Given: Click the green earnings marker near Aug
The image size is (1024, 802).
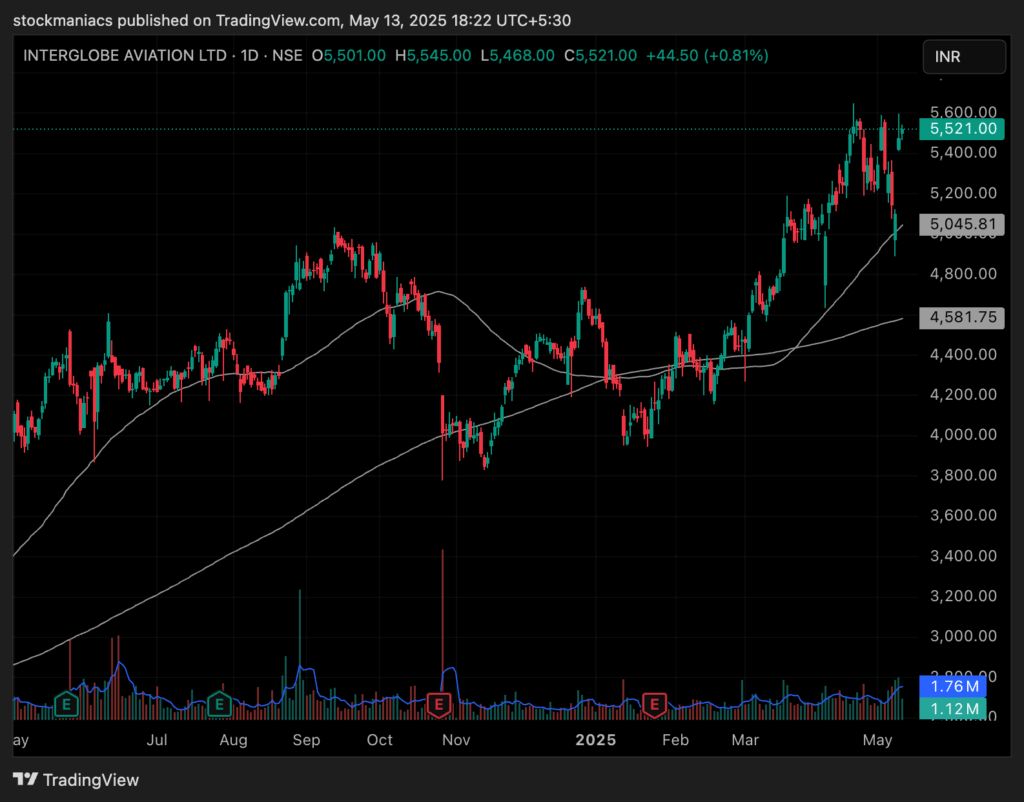Looking at the screenshot, I should 219,705.
